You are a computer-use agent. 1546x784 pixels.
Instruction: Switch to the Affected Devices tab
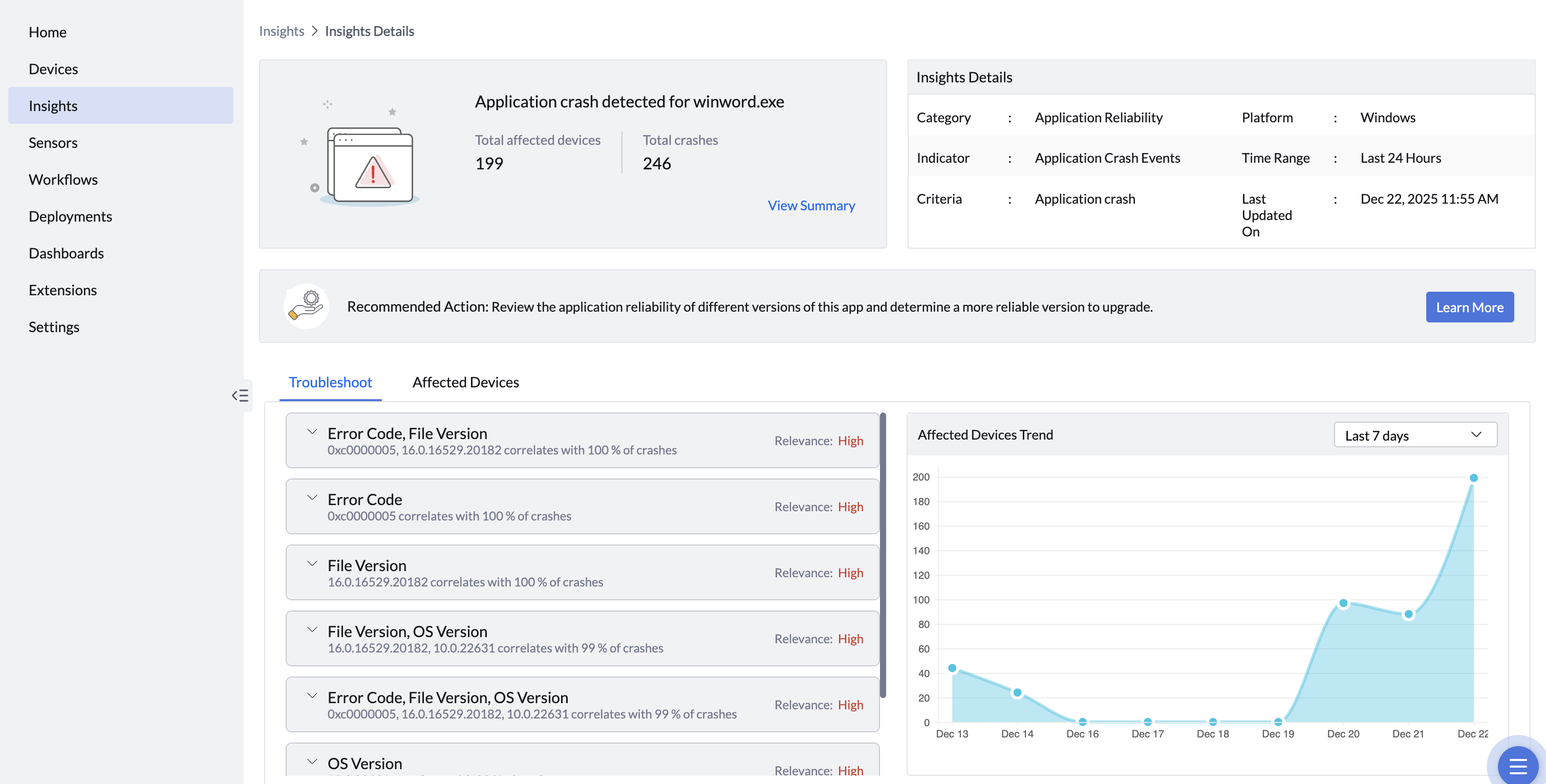pos(465,382)
